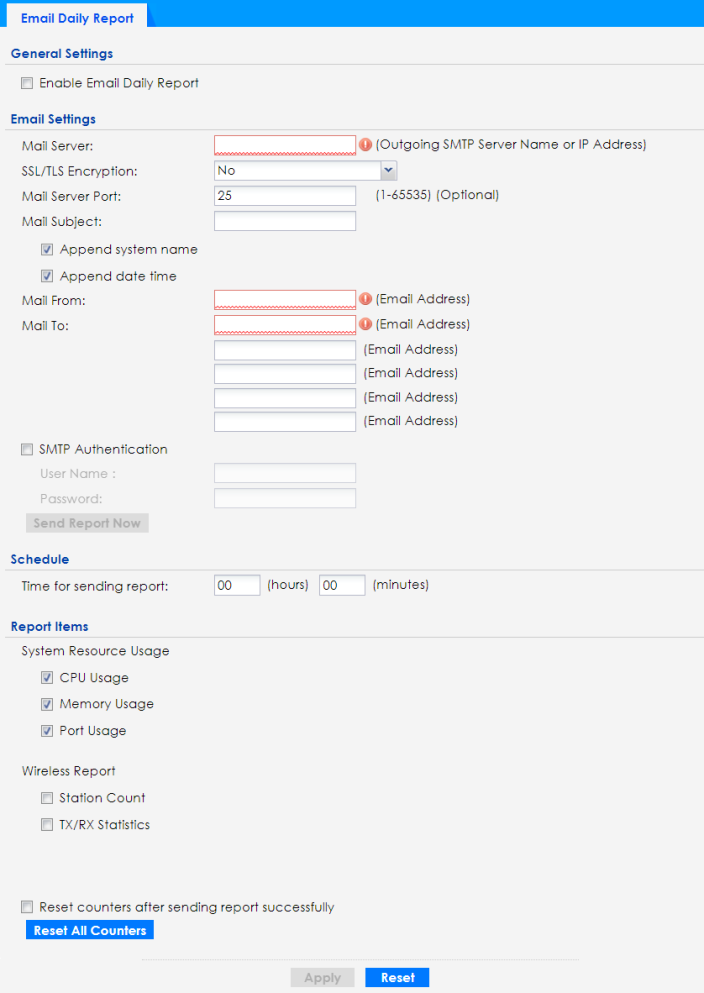The width and height of the screenshot is (704, 993).
Task: Click the Mail Server Port field
Action: (x=285, y=196)
